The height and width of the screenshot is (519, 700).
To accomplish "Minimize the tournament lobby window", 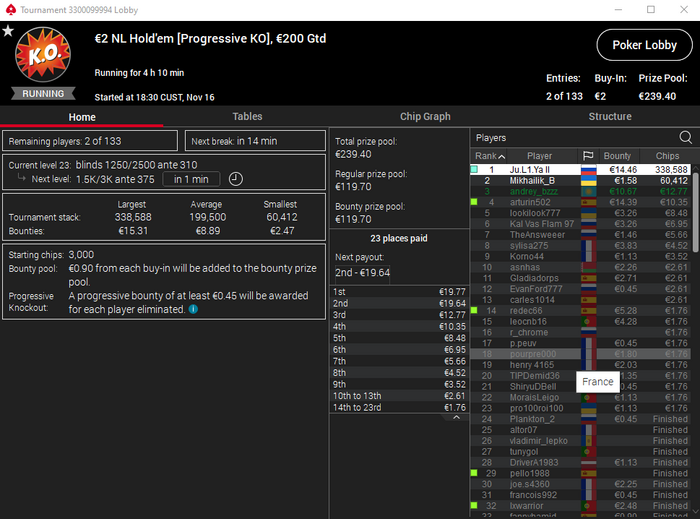I will 618,9.
